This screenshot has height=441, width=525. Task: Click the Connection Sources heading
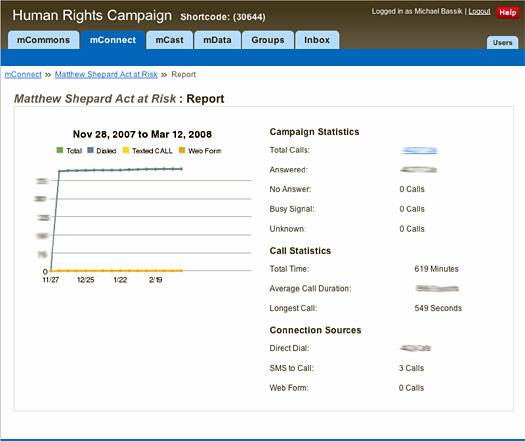(315, 330)
